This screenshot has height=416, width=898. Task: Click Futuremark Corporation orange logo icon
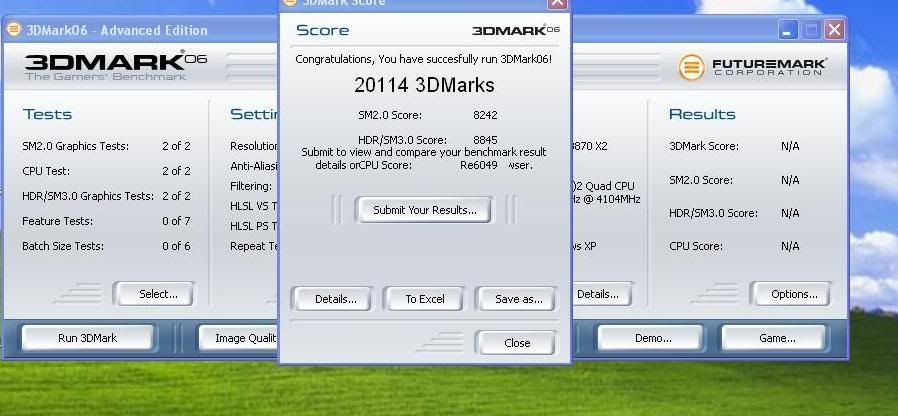[x=691, y=68]
